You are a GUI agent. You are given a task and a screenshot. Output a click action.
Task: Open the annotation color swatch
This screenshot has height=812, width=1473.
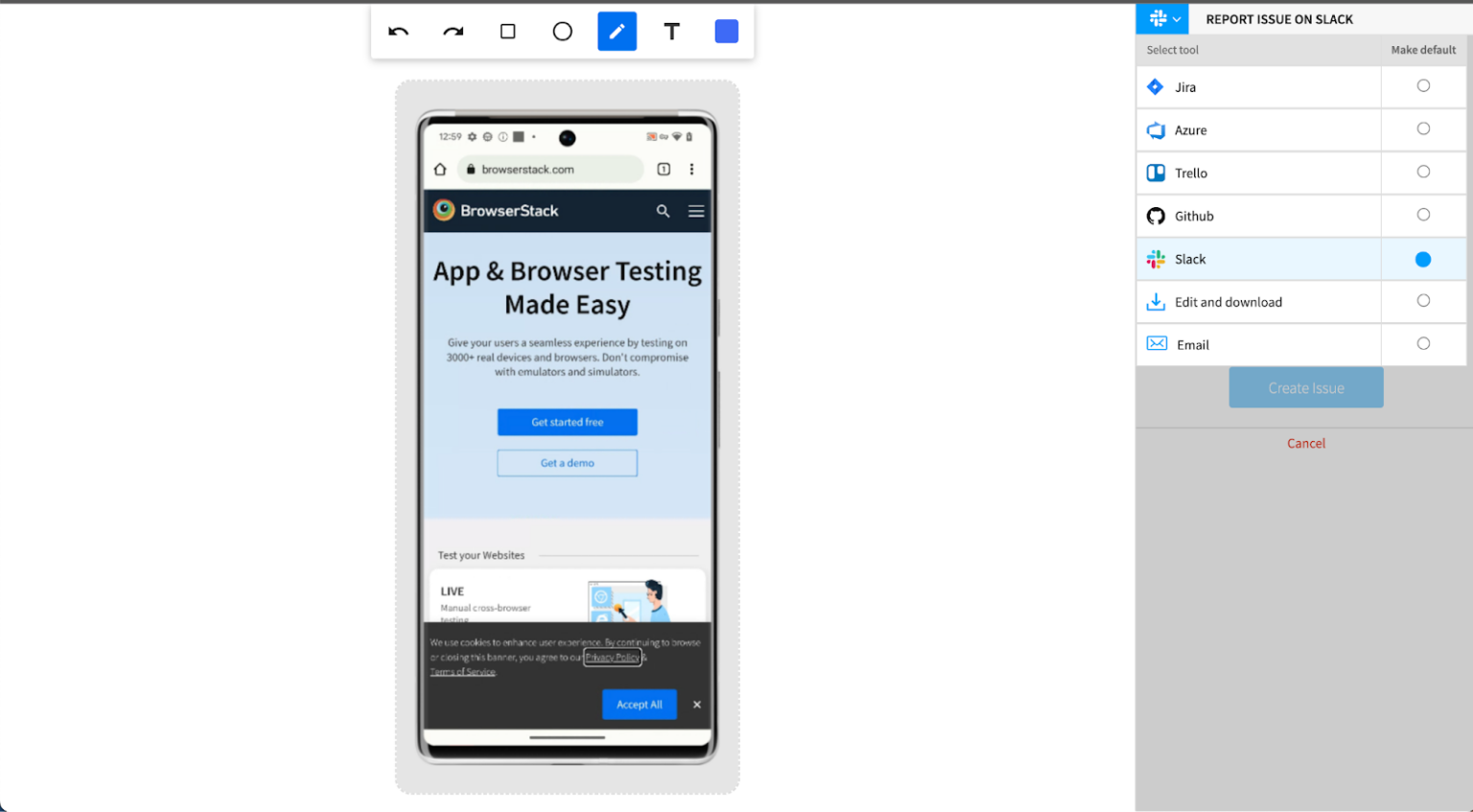(726, 31)
